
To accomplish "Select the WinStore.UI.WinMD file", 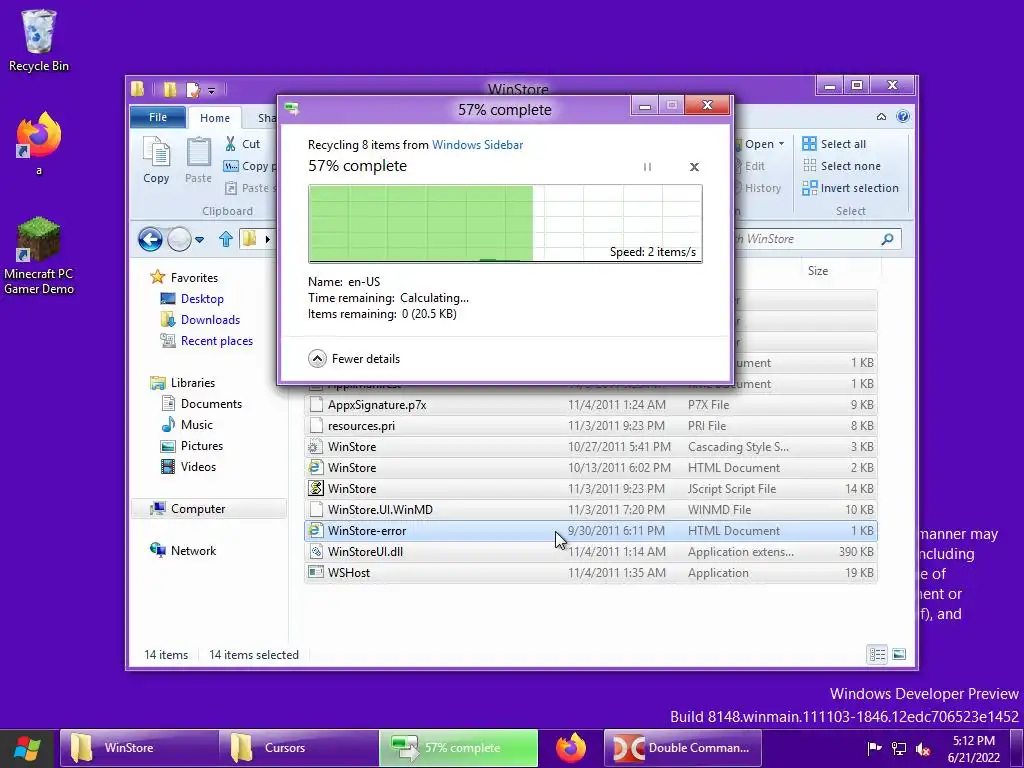I will [590, 509].
